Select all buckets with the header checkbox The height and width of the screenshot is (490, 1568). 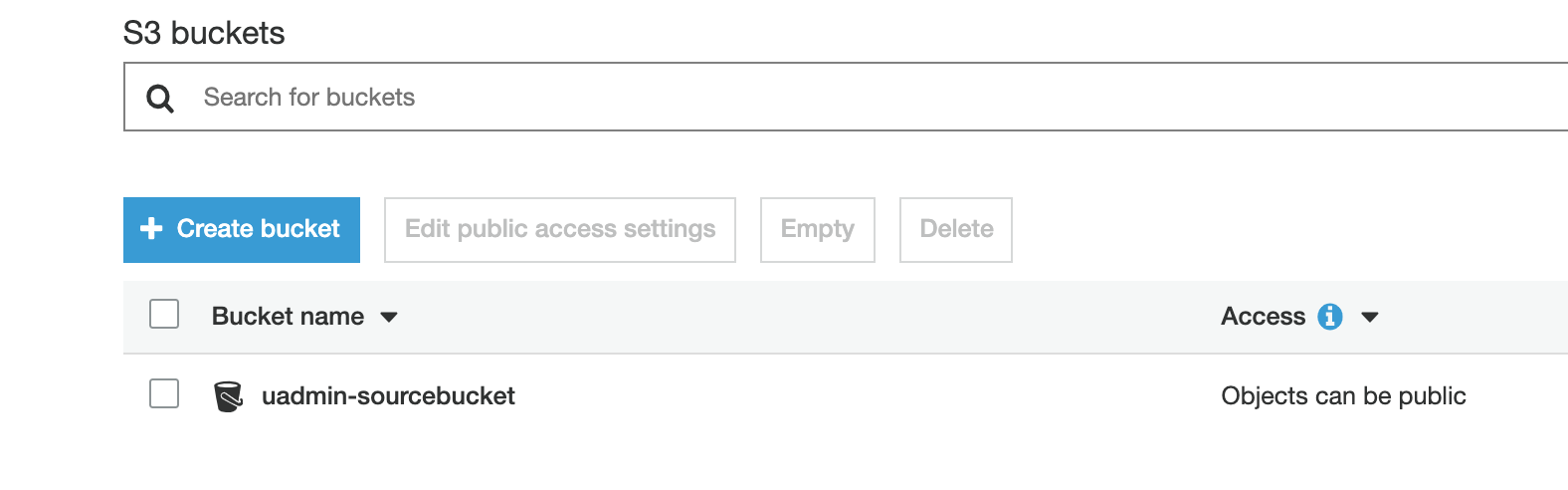pyautogui.click(x=164, y=315)
